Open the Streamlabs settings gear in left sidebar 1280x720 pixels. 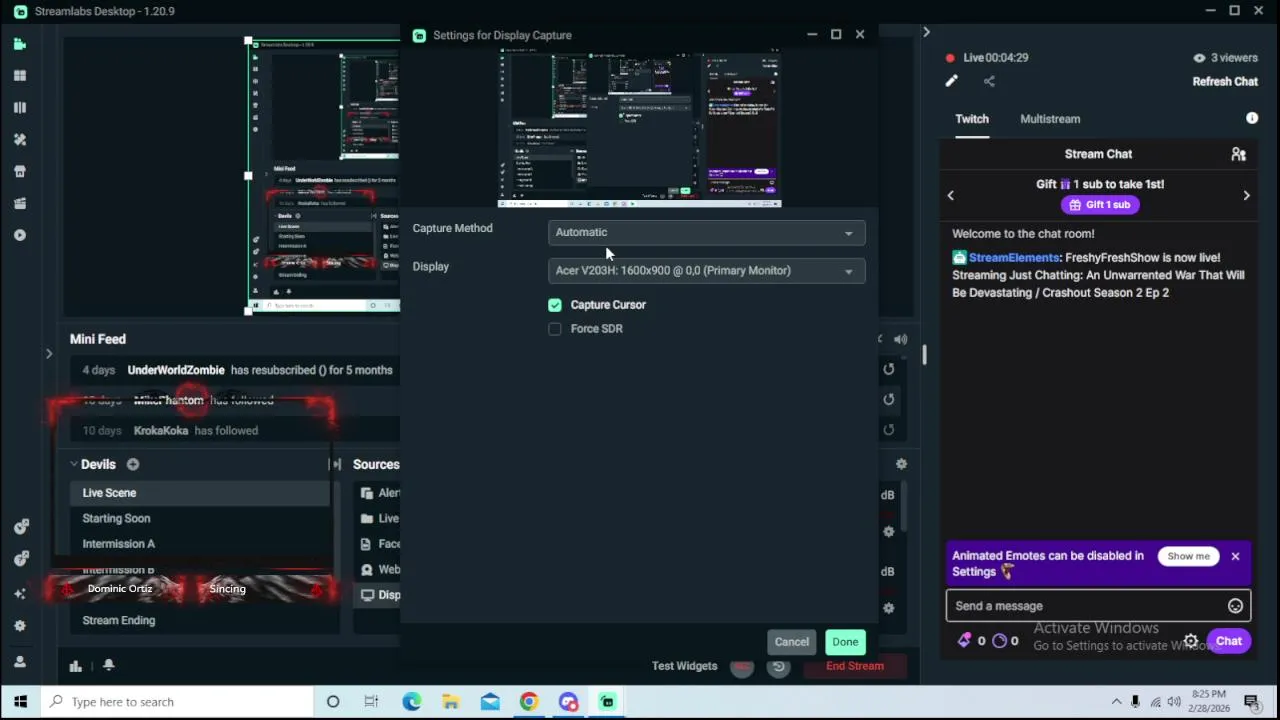click(20, 626)
